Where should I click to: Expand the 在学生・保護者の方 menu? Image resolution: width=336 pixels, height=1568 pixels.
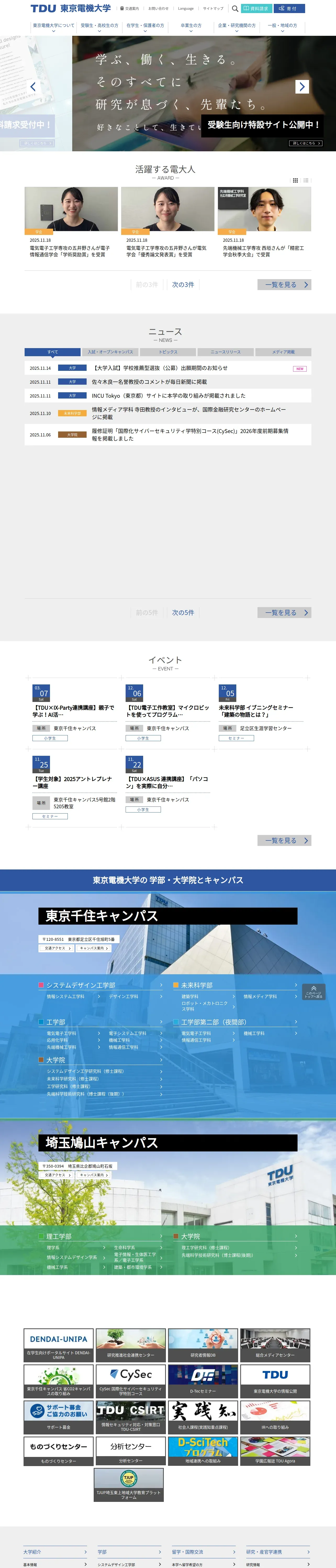pyautogui.click(x=145, y=27)
